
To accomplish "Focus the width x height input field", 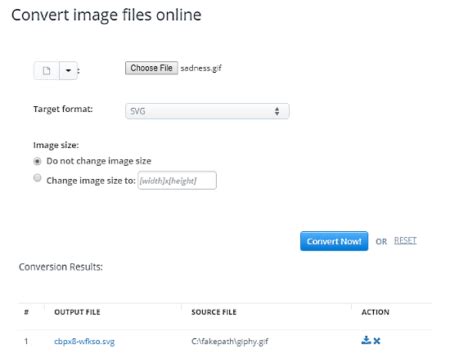I will click(177, 180).
